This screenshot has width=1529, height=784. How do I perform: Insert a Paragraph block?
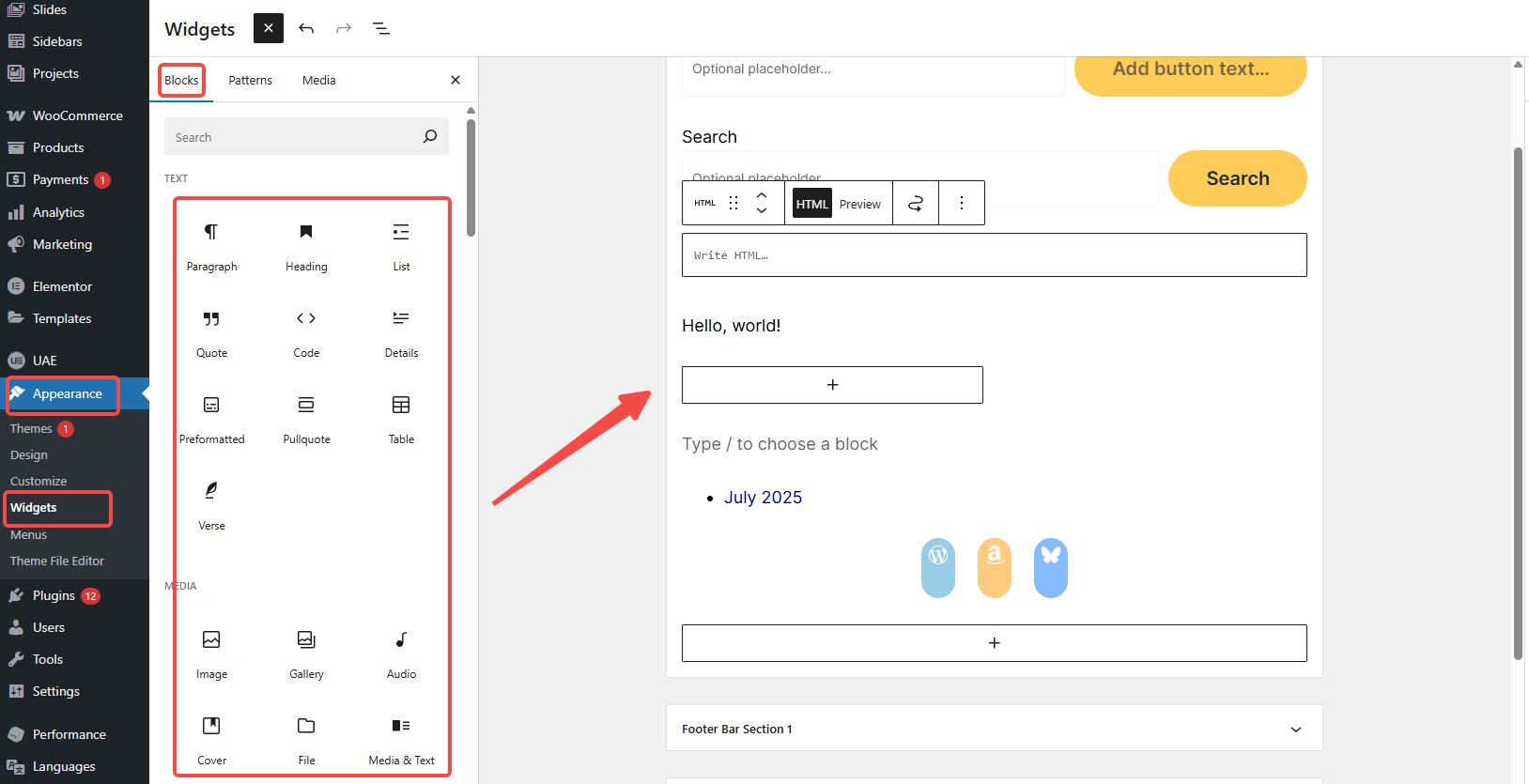pyautogui.click(x=211, y=246)
